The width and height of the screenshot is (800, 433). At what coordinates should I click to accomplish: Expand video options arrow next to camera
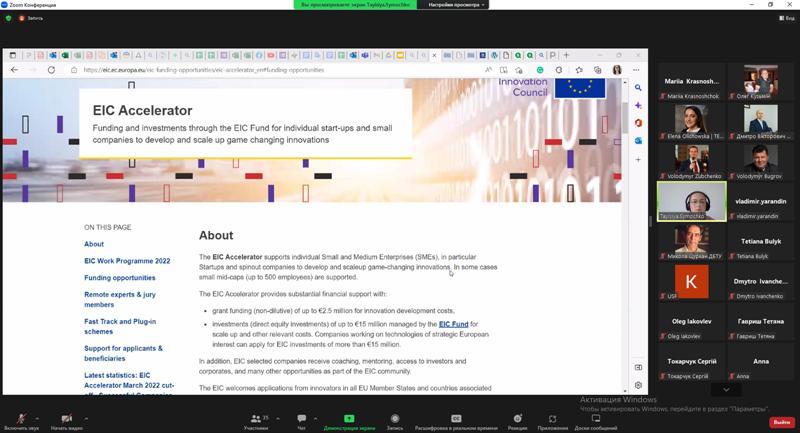(86, 419)
